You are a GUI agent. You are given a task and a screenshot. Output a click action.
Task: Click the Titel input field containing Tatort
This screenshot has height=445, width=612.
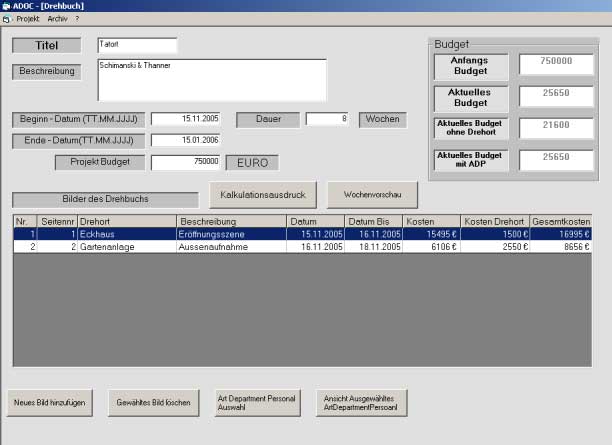point(137,45)
